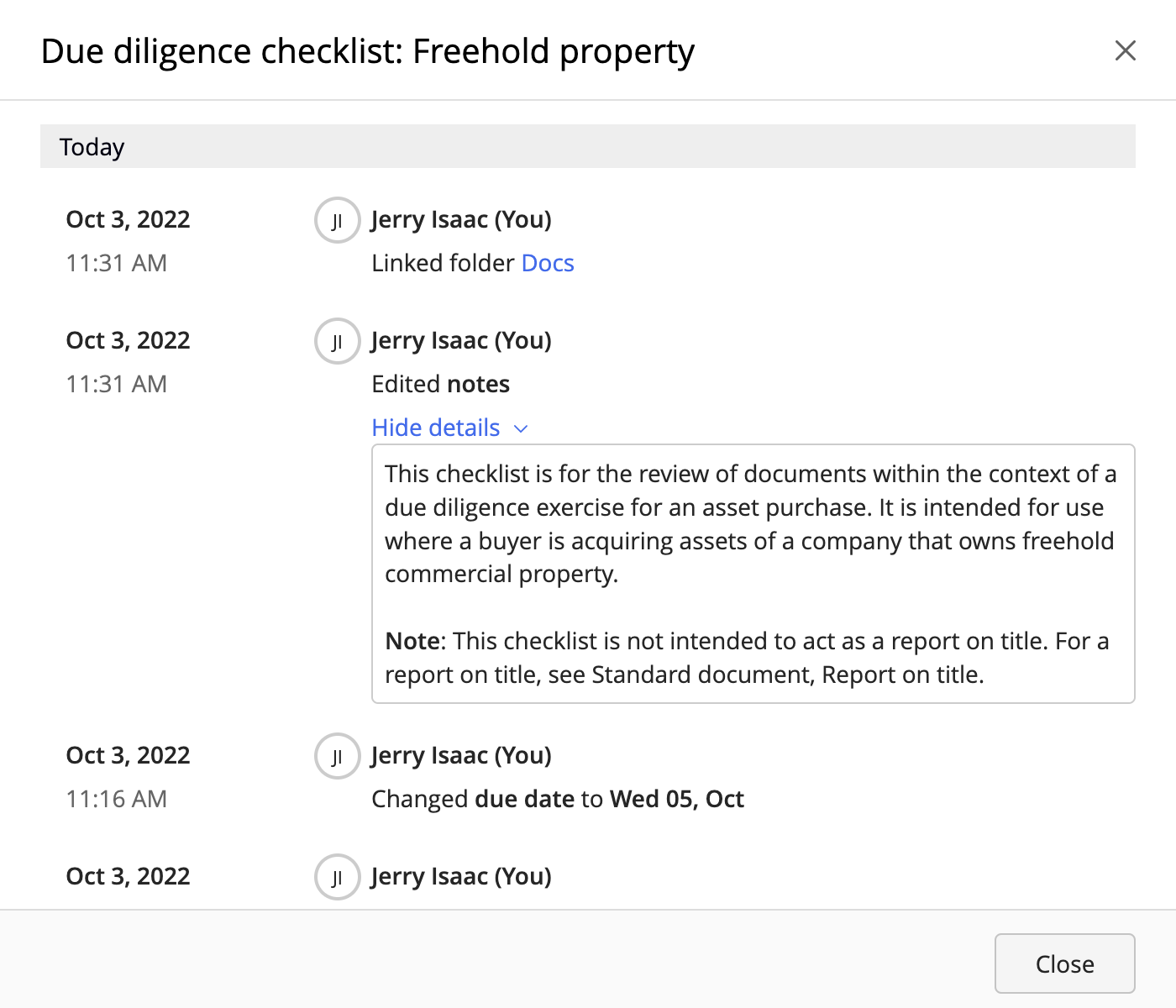The width and height of the screenshot is (1176, 1008).
Task: Click the Due diligence checklist dialog title
Action: click(368, 51)
